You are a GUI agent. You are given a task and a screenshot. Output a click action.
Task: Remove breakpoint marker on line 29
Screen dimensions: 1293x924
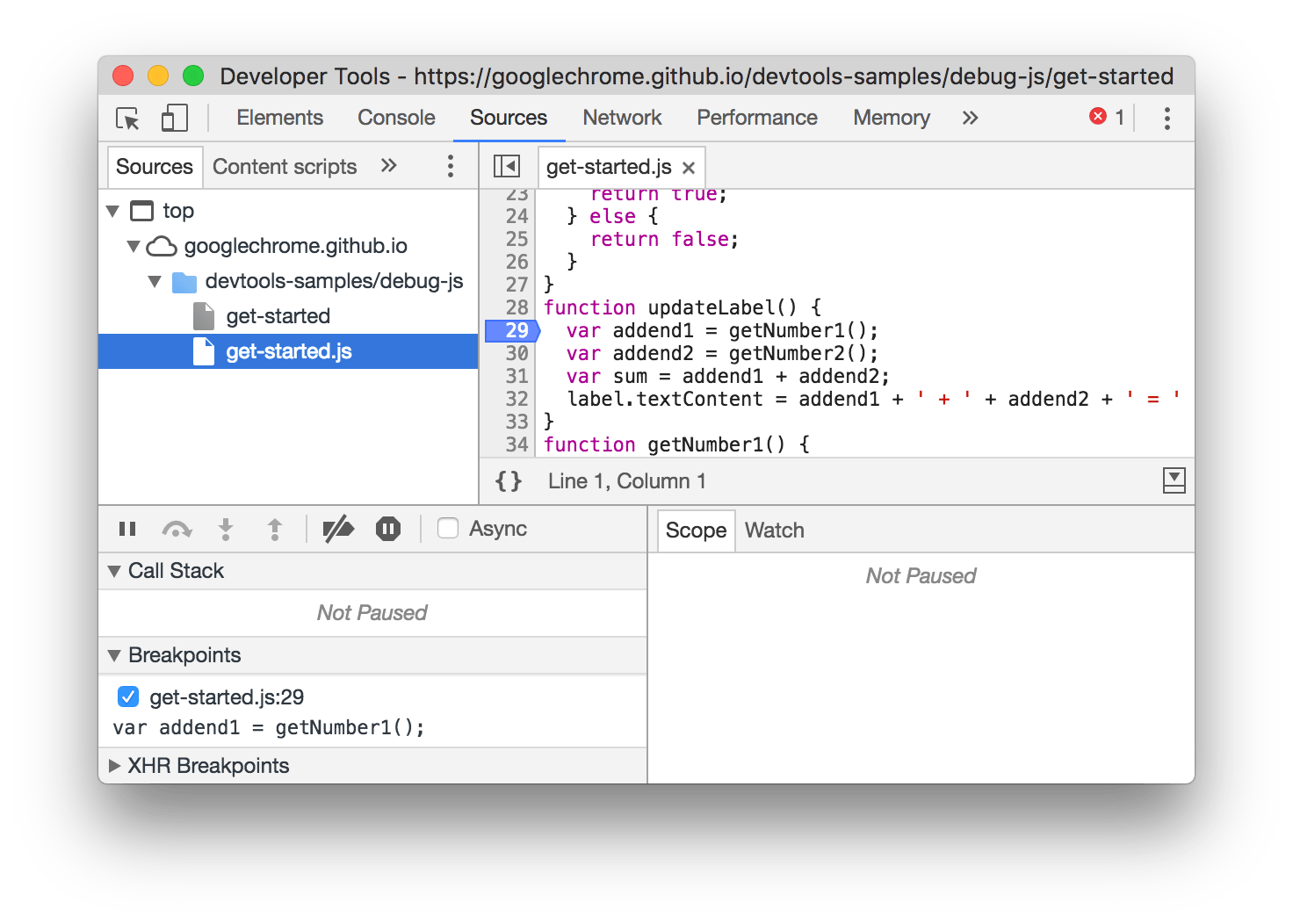(x=516, y=331)
